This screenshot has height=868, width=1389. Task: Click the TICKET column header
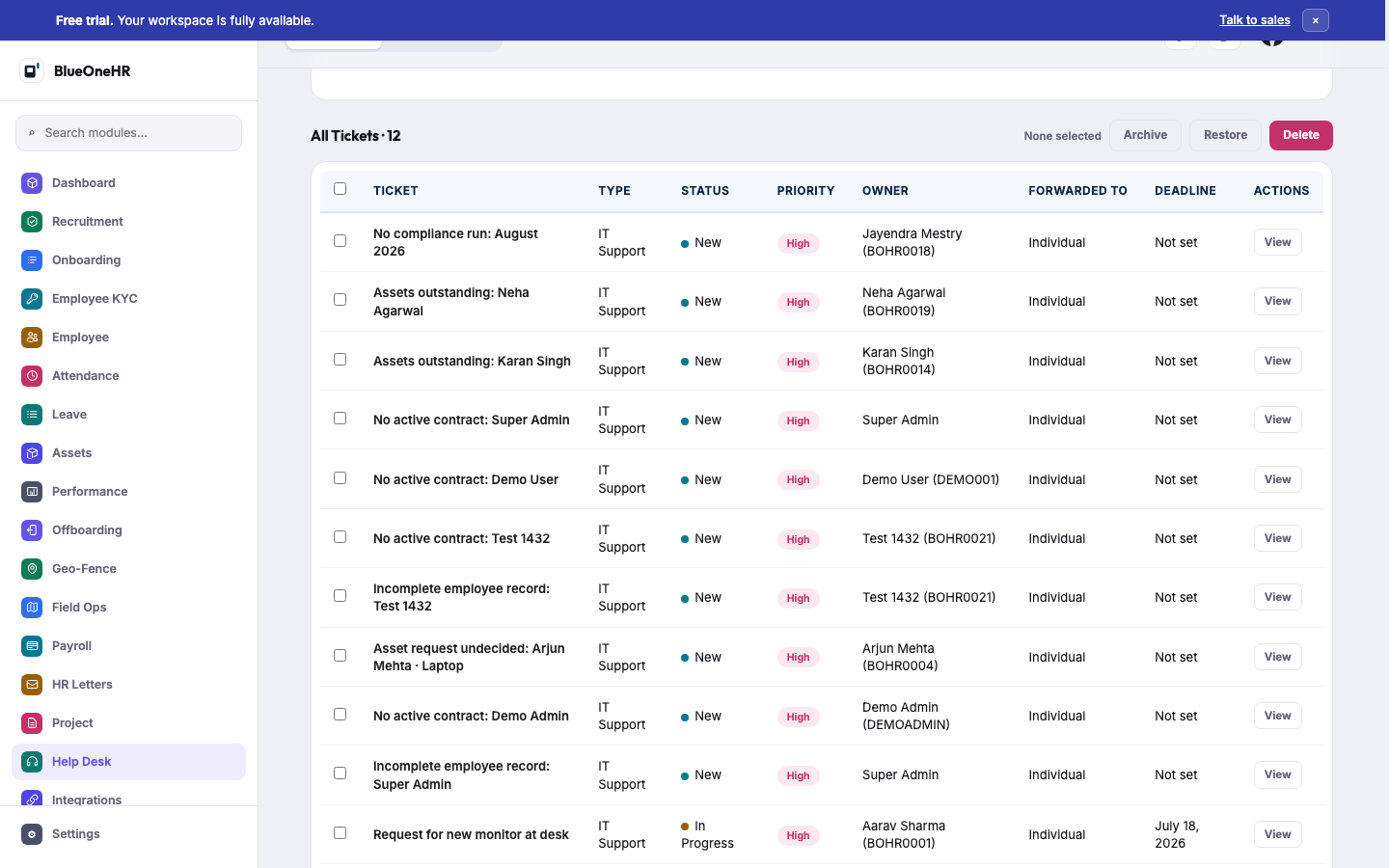(x=395, y=191)
